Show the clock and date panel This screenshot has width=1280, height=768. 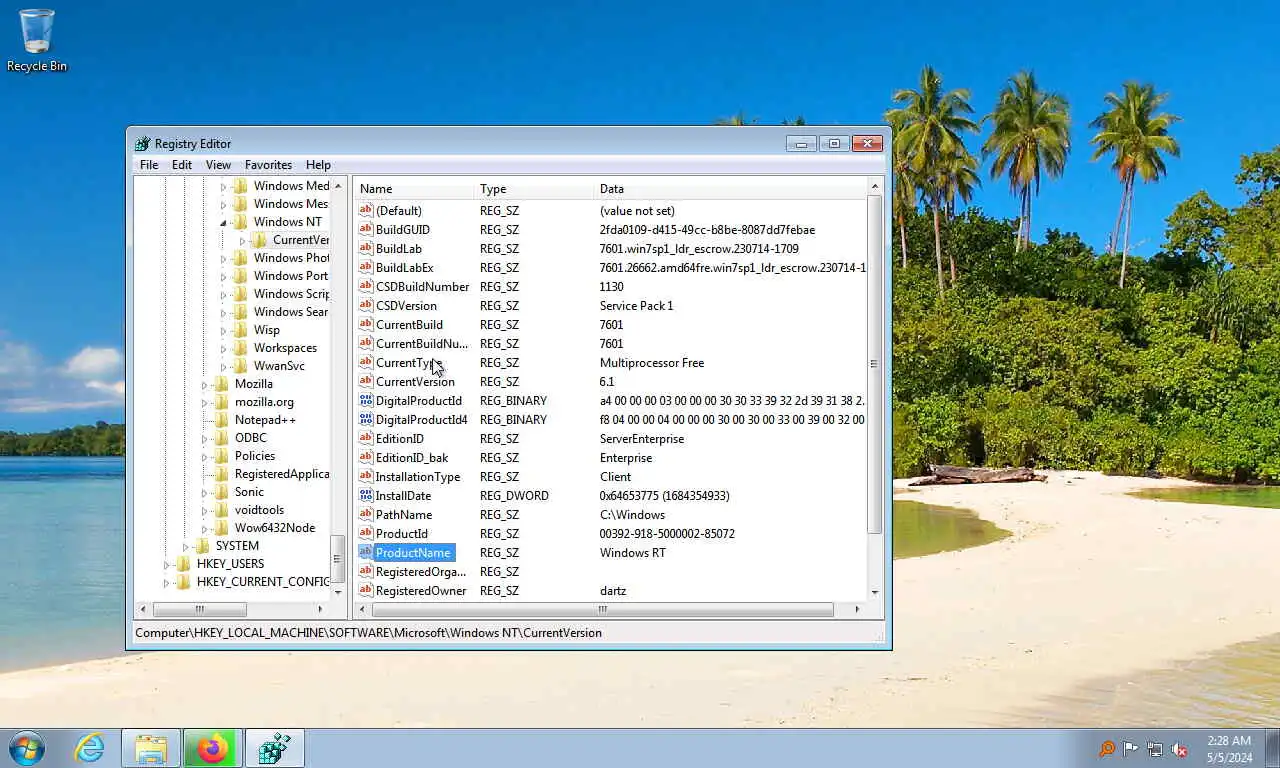tap(1228, 749)
